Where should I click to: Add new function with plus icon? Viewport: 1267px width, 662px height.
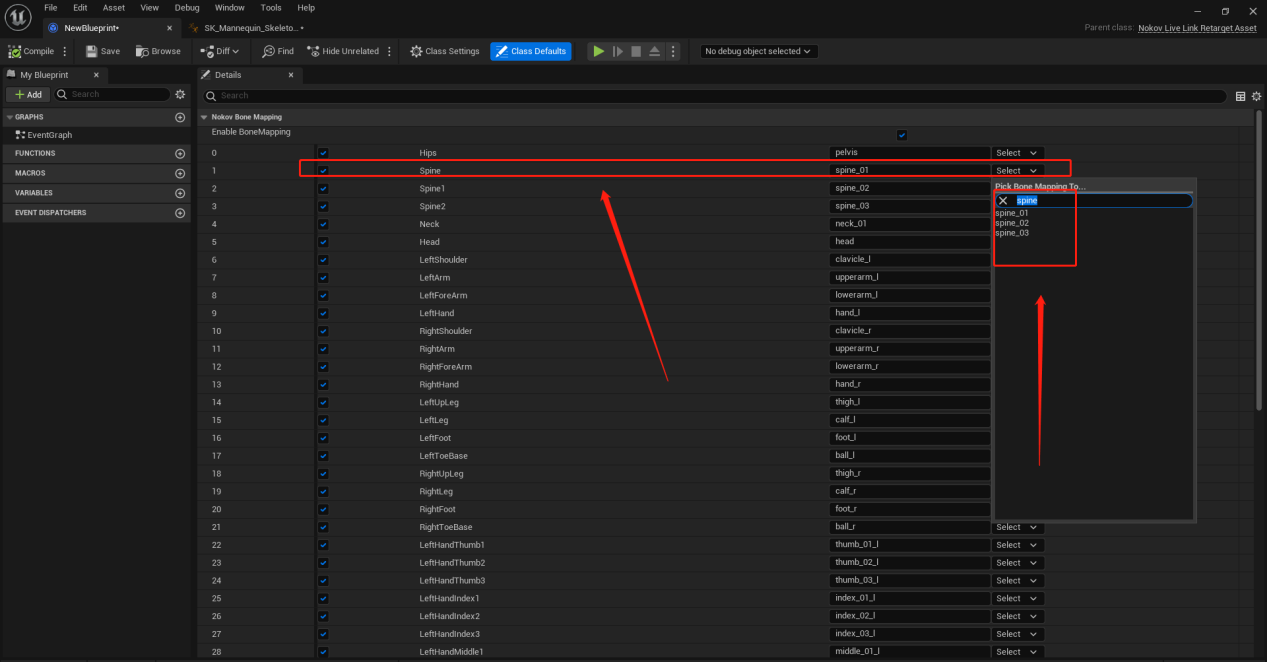pos(180,154)
